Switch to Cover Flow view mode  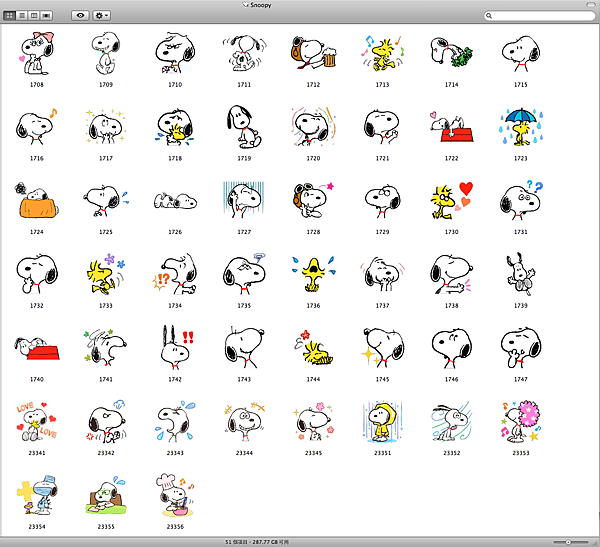click(x=46, y=16)
